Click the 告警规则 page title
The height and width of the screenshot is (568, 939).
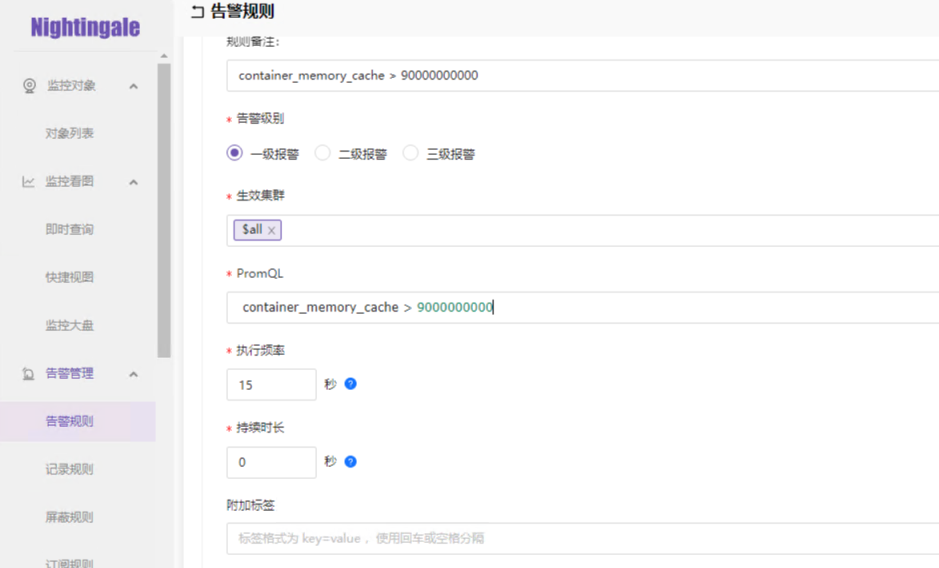(x=242, y=11)
